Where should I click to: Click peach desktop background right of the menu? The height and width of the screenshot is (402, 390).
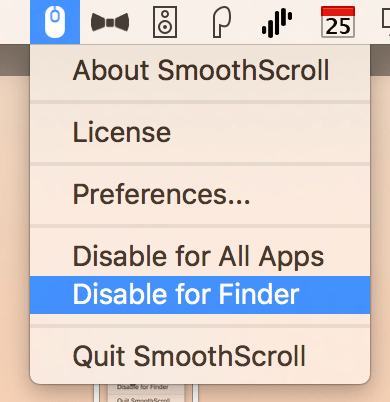pyautogui.click(x=380, y=233)
